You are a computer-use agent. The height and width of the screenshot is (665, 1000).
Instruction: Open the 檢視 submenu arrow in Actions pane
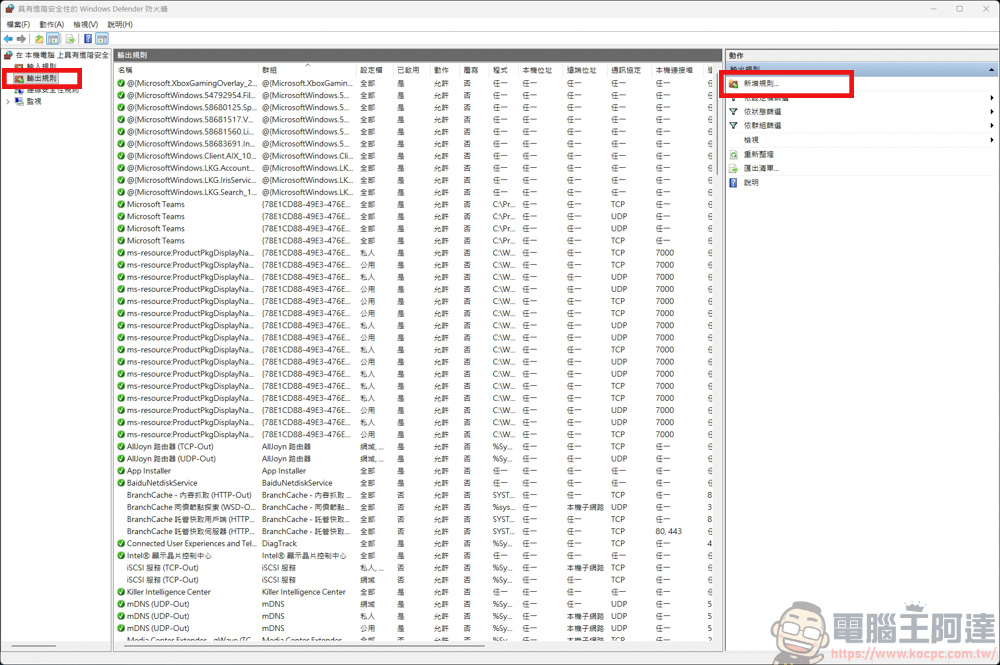click(992, 139)
